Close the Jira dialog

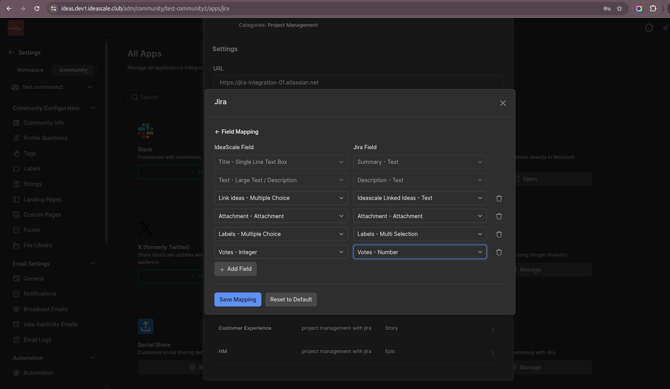click(502, 103)
